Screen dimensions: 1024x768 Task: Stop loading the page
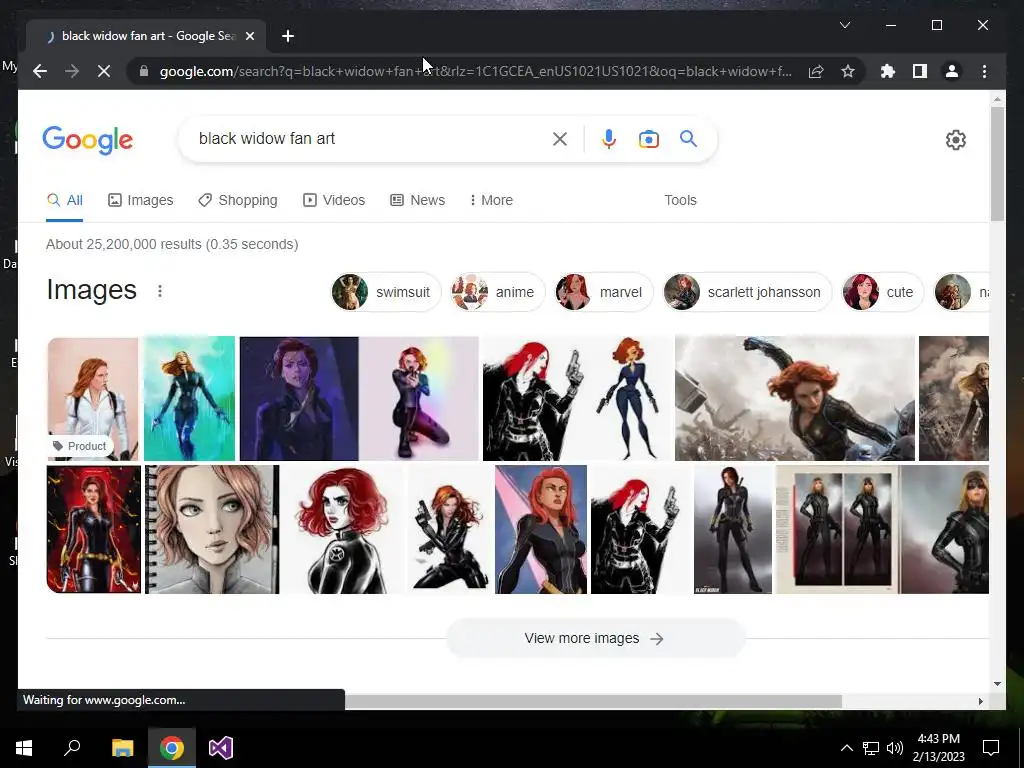click(104, 71)
